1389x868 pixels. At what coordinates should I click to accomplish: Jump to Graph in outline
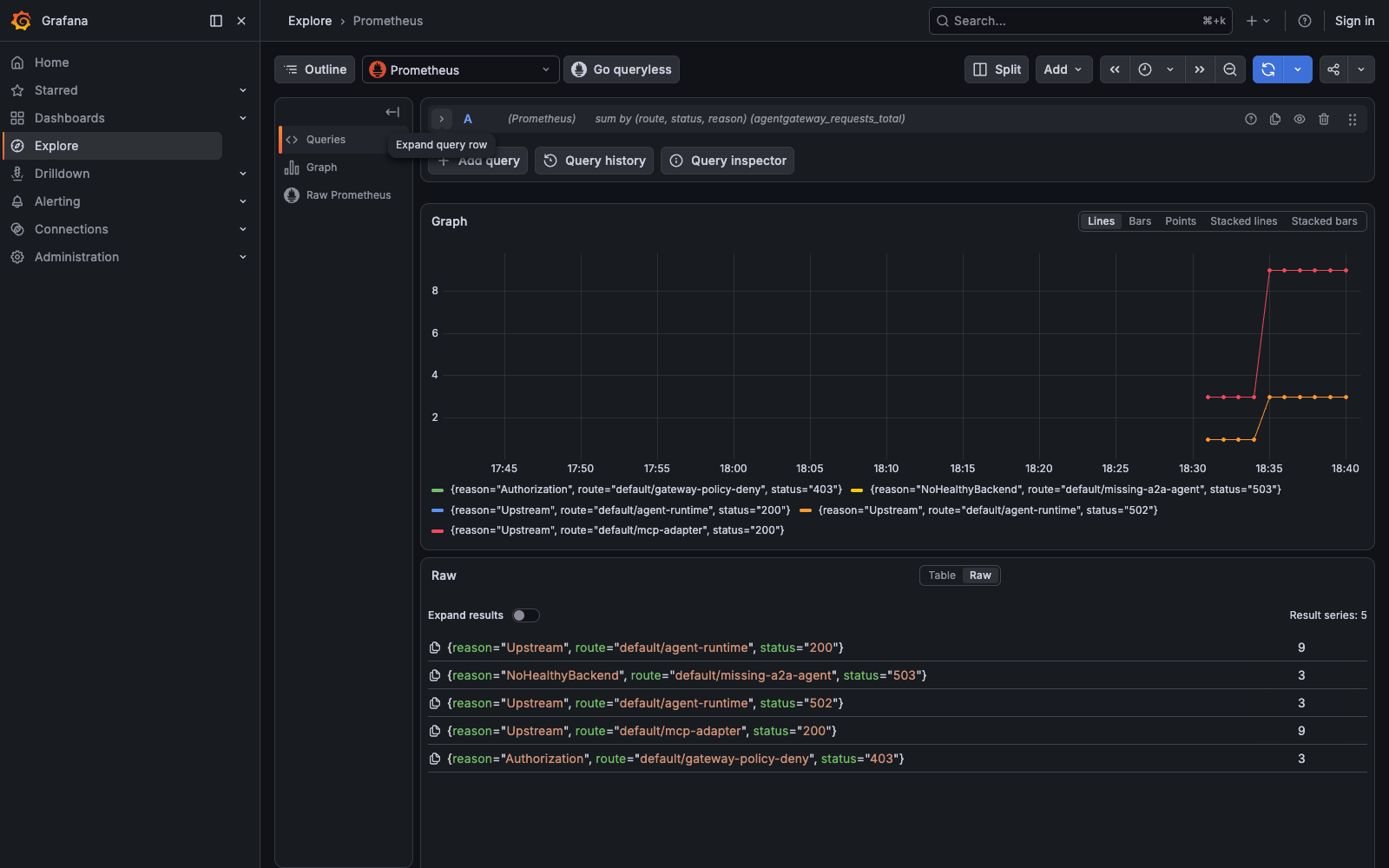[321, 168]
